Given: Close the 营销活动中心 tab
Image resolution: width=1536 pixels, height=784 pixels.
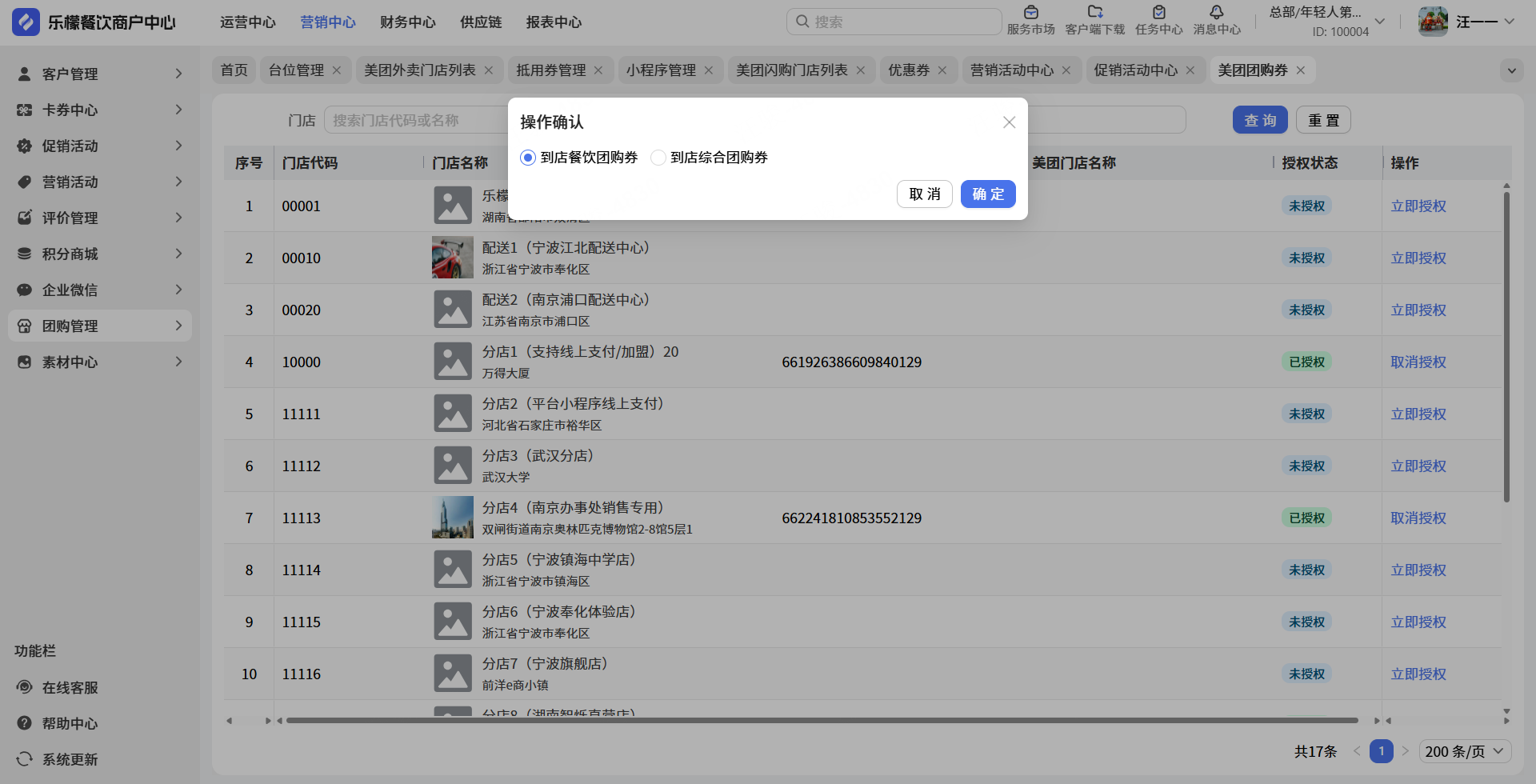Looking at the screenshot, I should click(x=1066, y=70).
